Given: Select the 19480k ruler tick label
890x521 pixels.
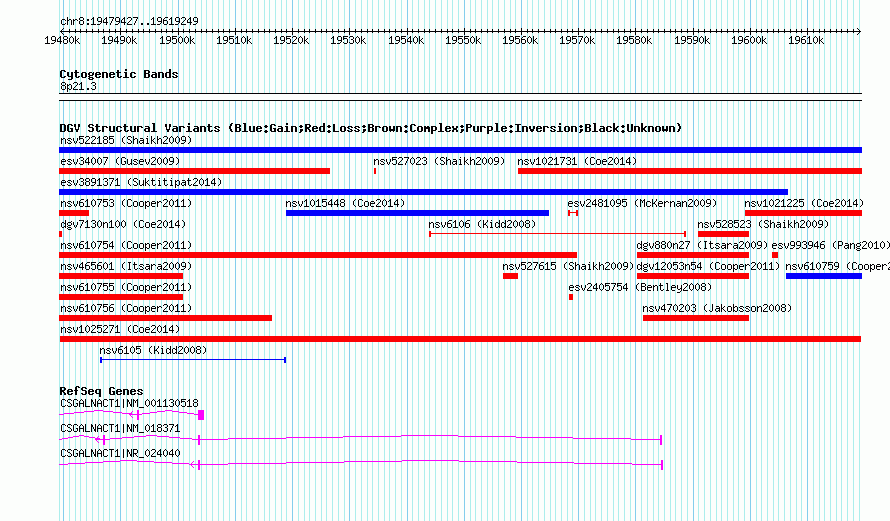Looking at the screenshot, I should 62,40.
